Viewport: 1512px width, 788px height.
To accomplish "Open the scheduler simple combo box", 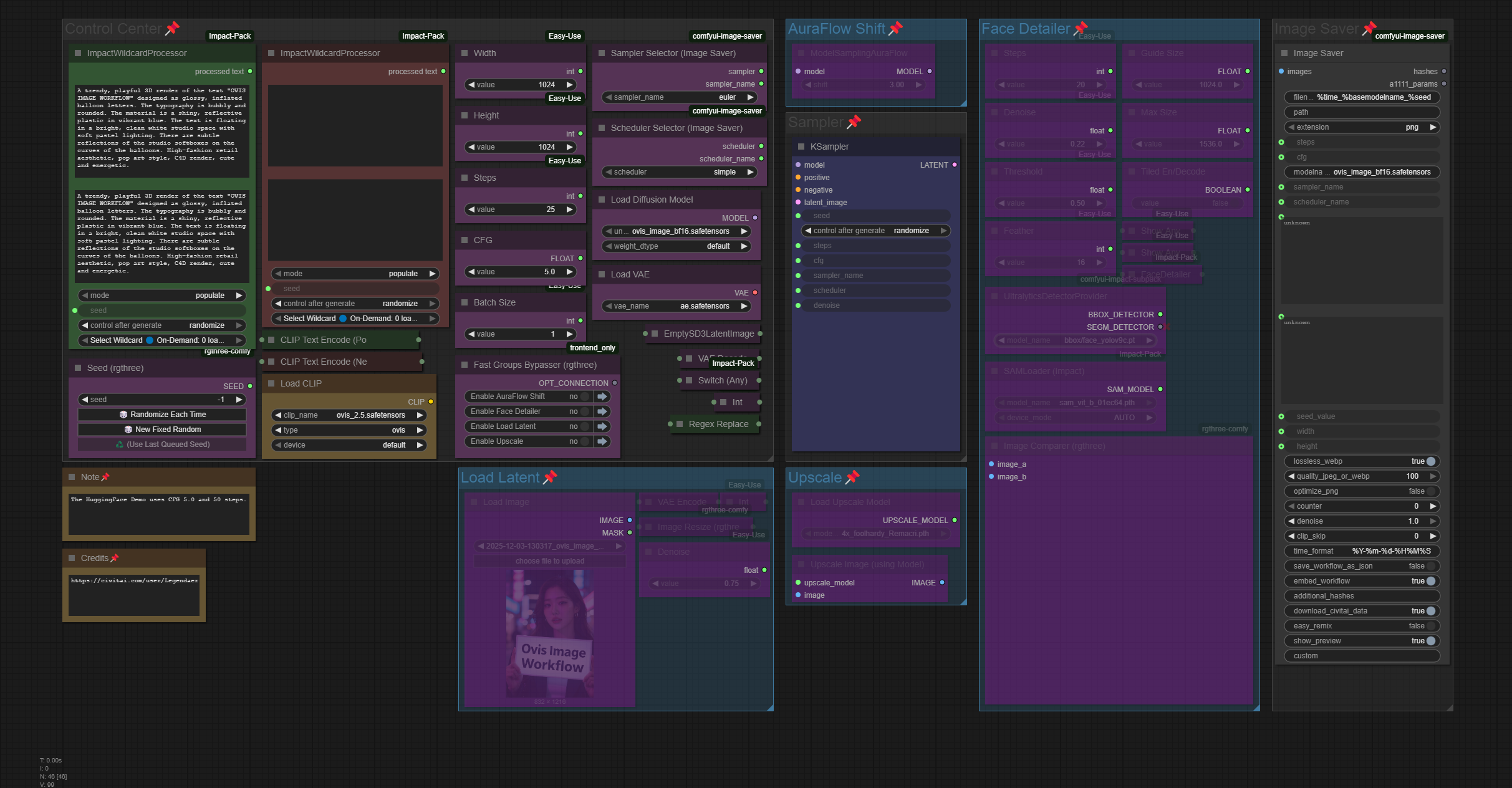I will pyautogui.click(x=680, y=172).
